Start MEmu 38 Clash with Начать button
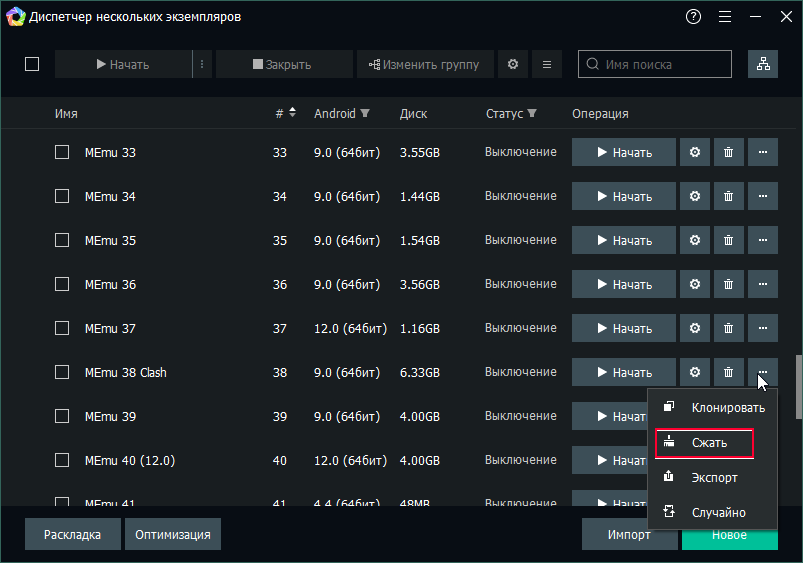Viewport: 803px width, 563px height. [x=624, y=372]
